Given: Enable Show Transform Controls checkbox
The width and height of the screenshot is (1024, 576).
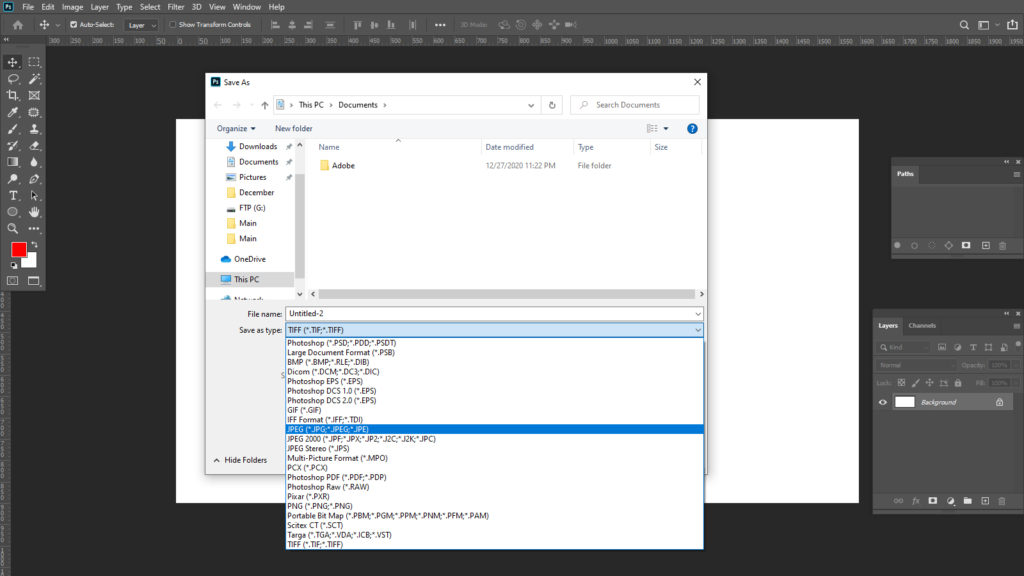Looking at the screenshot, I should click(x=172, y=25).
